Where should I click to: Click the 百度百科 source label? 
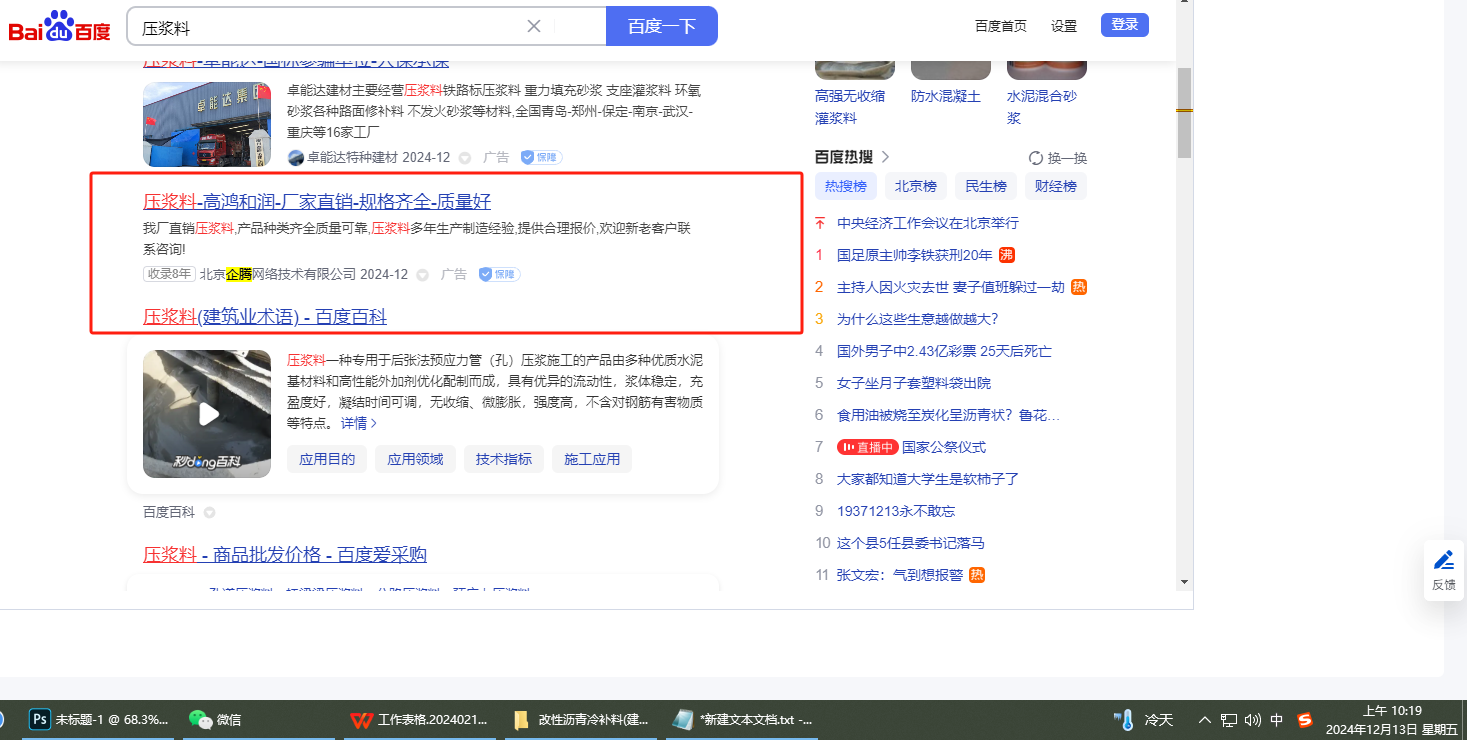169,512
